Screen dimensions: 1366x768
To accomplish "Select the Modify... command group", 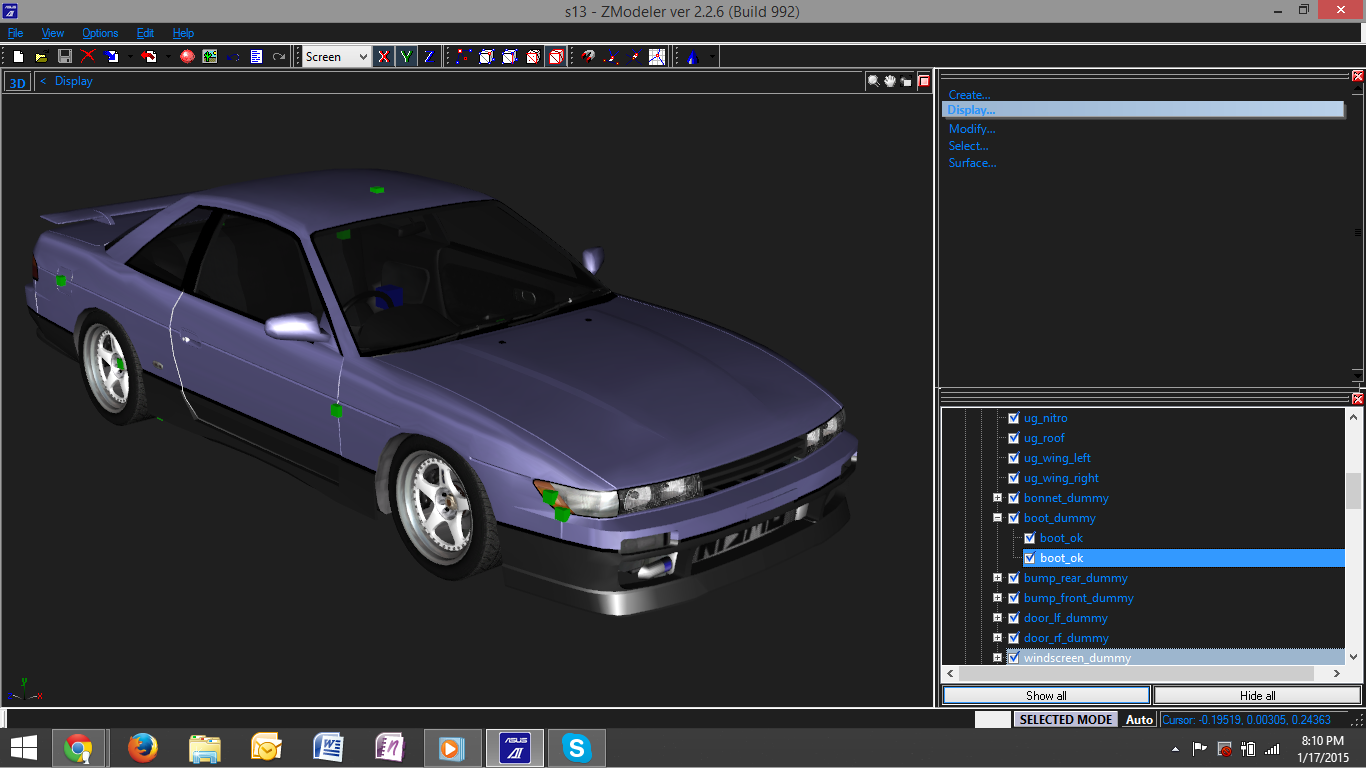I will (x=972, y=129).
